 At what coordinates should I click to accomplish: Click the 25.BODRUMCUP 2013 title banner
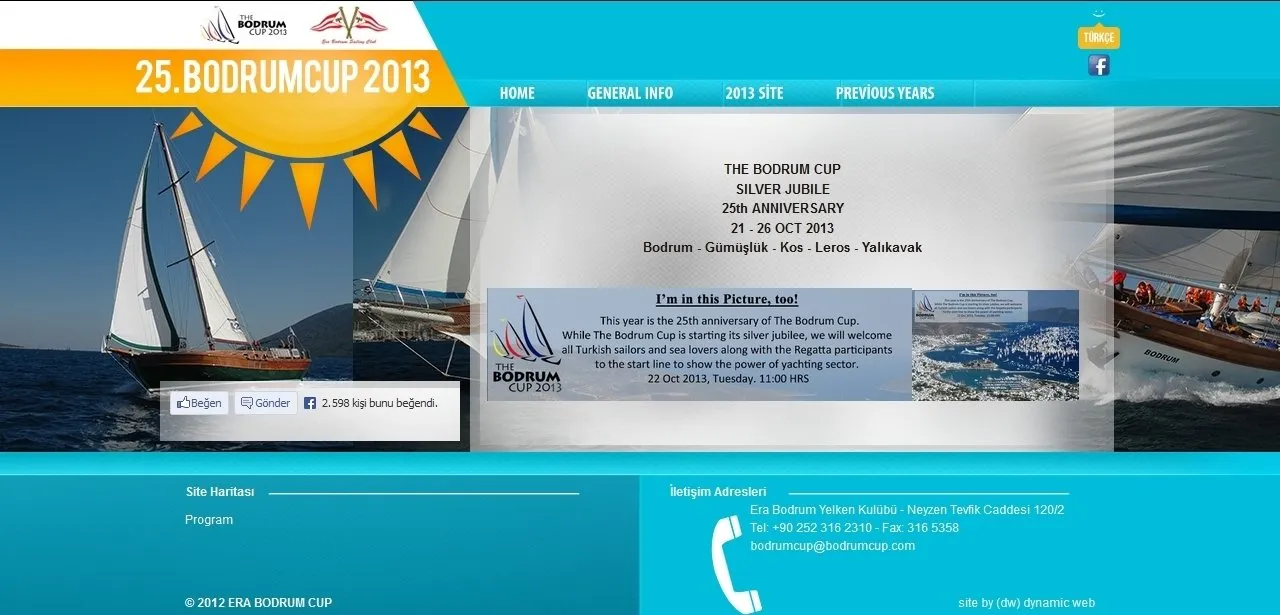point(283,78)
